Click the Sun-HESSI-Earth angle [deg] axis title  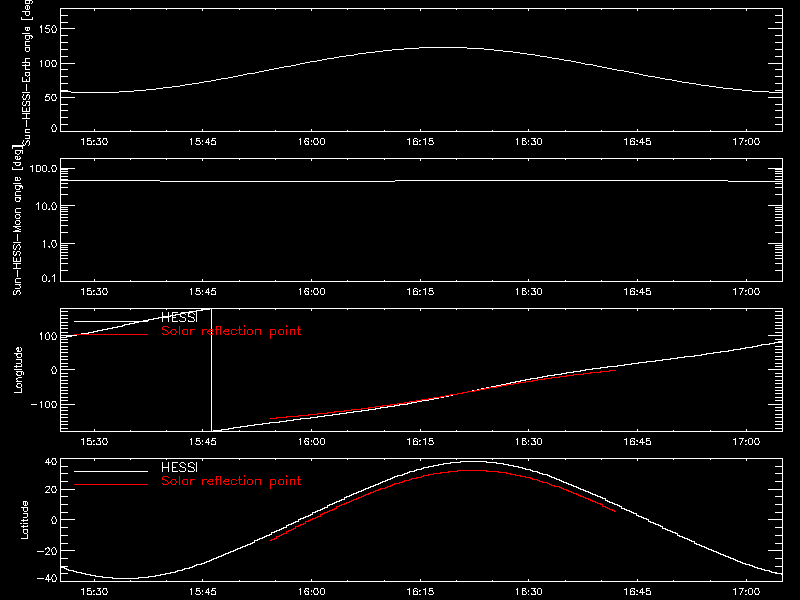click(27, 73)
